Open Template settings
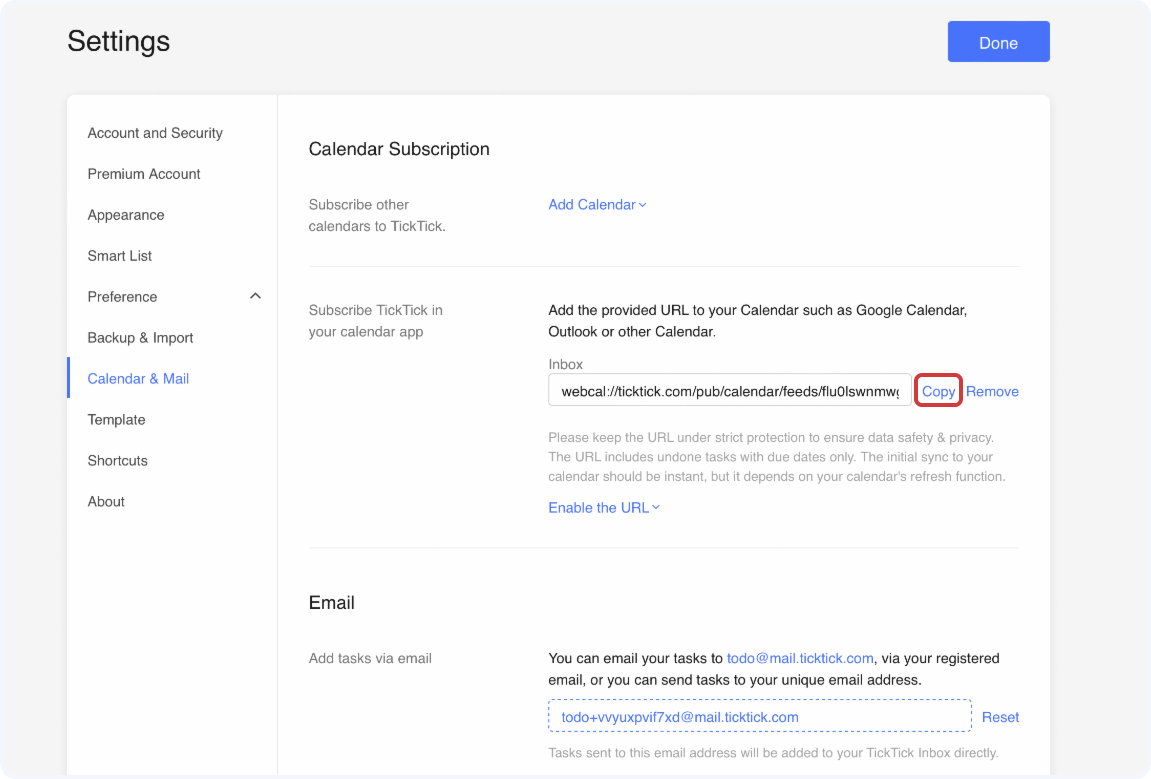1151x779 pixels. [x=116, y=420]
